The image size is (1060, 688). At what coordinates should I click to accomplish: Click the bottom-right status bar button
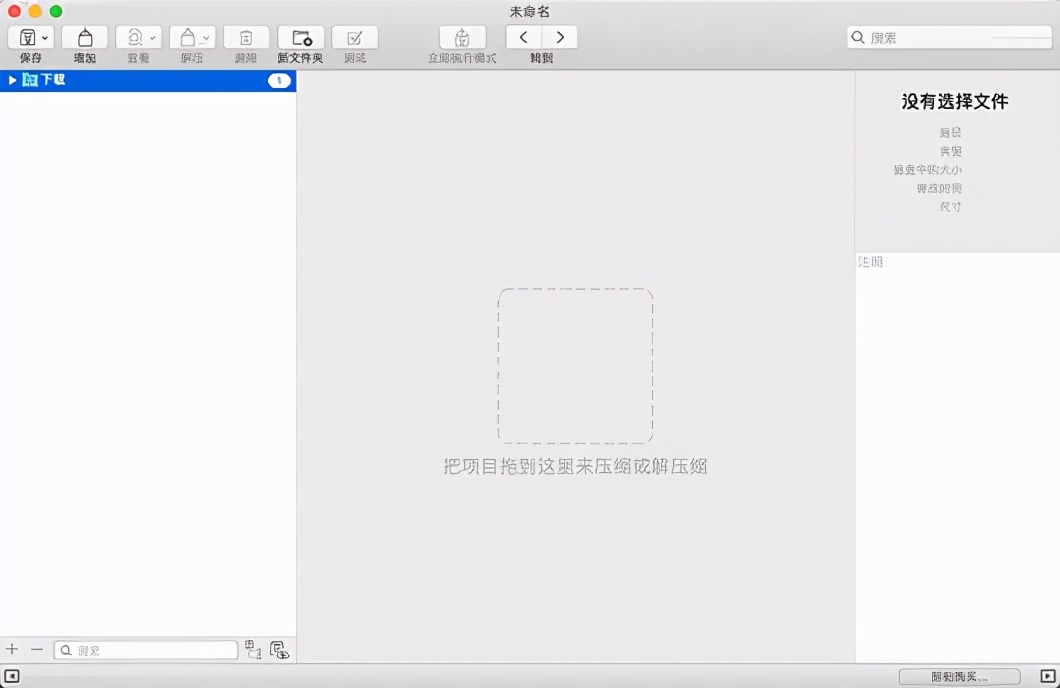[x=959, y=677]
